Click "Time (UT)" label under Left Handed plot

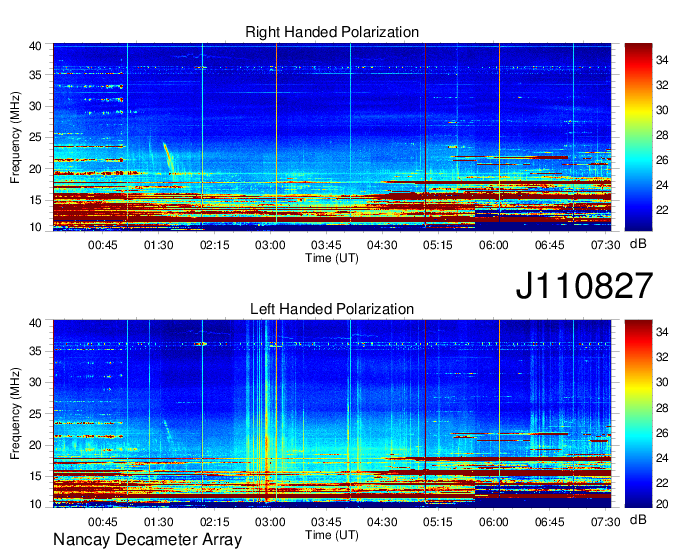332,535
